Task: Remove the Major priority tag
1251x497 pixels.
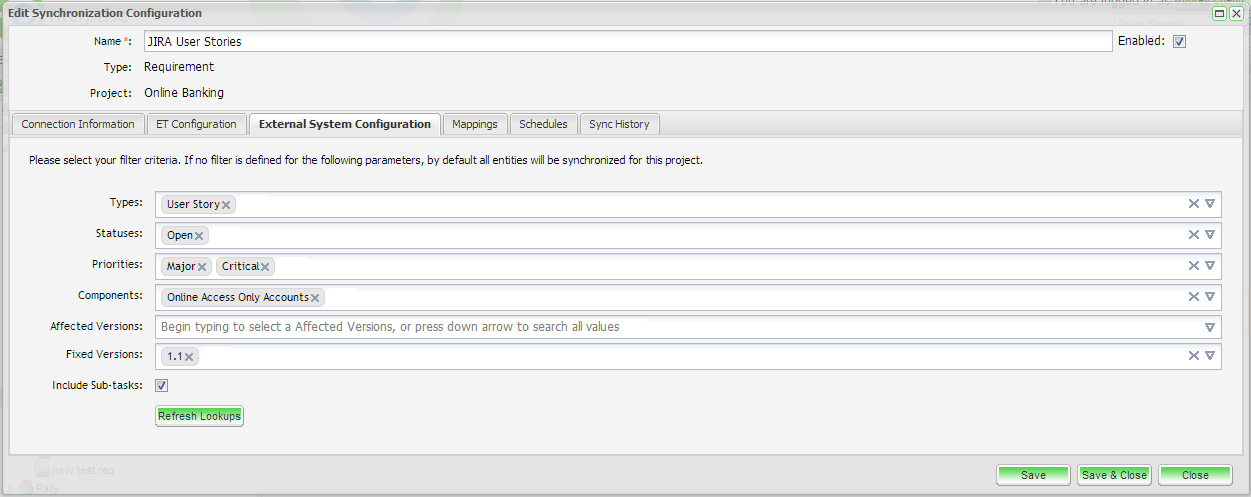Action: (x=202, y=267)
